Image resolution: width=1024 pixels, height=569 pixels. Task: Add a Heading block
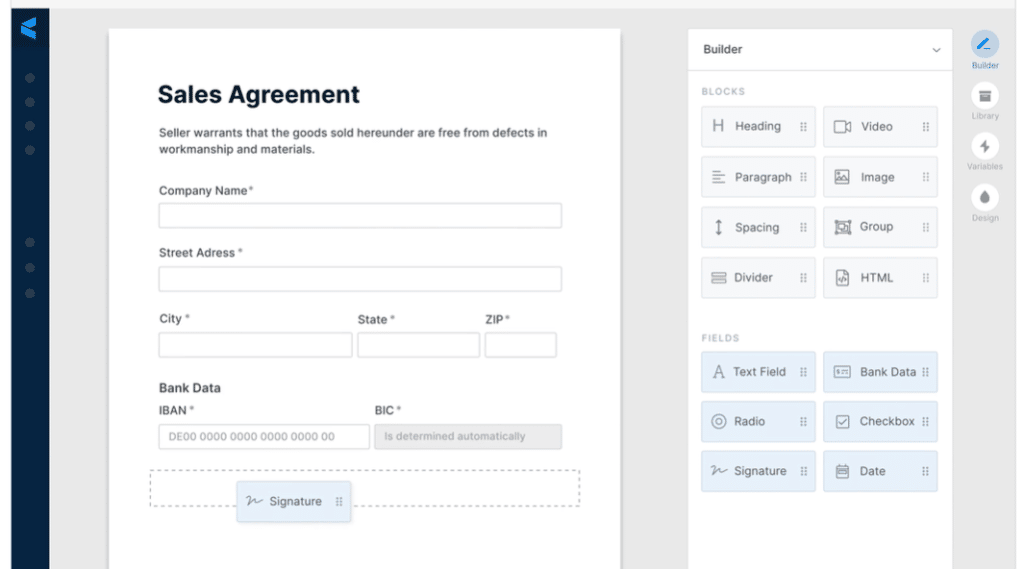point(758,127)
